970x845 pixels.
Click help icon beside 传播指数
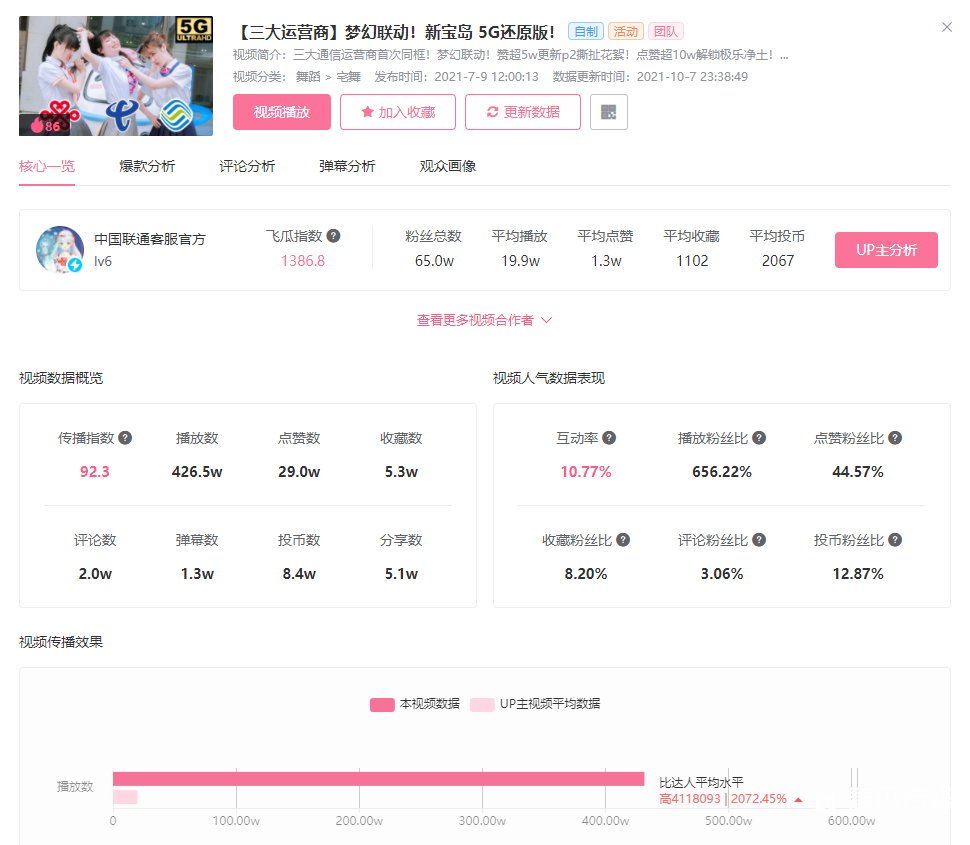pyautogui.click(x=125, y=438)
